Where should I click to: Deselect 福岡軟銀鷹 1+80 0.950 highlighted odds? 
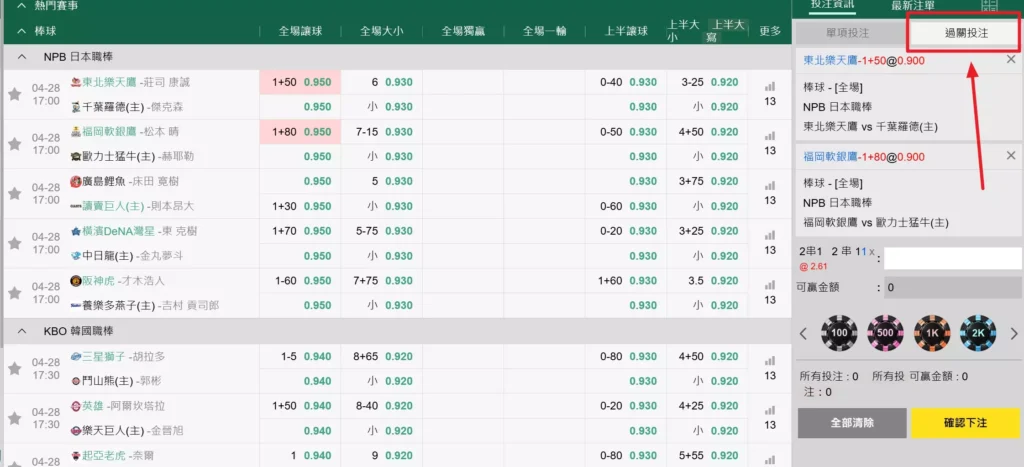click(x=300, y=132)
